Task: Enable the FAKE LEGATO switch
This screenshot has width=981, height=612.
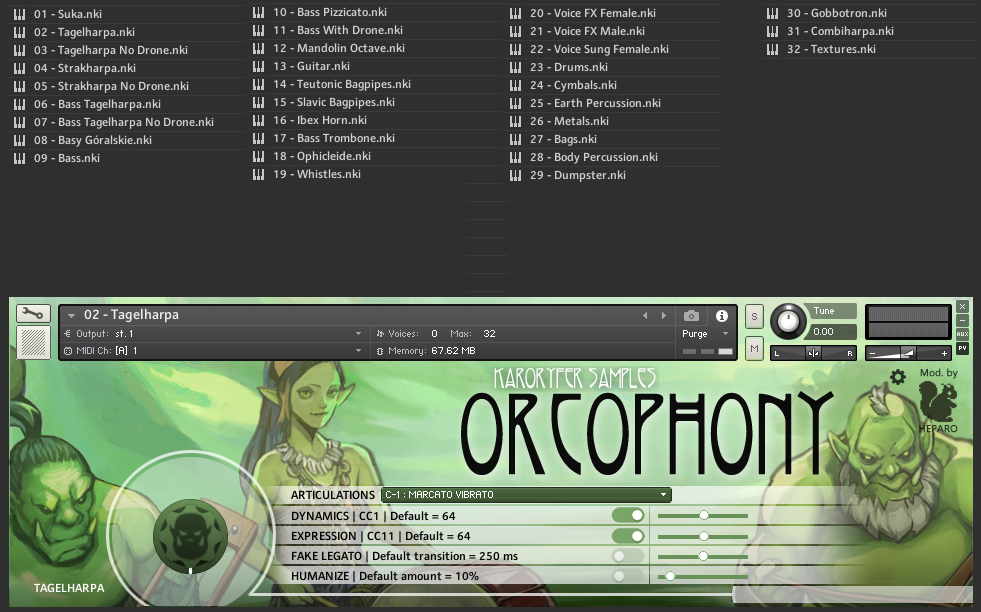Action: pyautogui.click(x=628, y=556)
